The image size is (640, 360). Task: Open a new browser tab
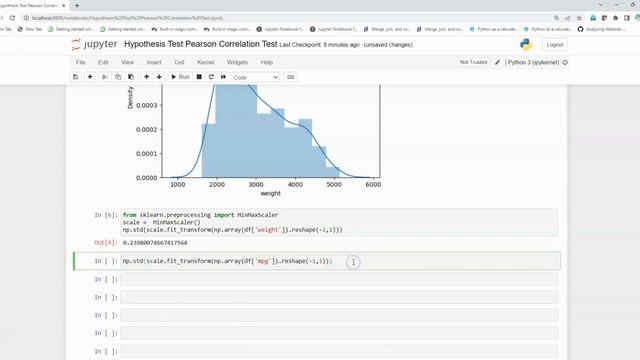tap(77, 6)
